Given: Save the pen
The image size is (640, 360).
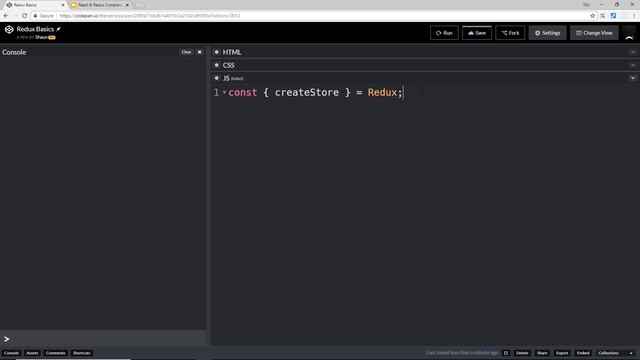Looking at the screenshot, I should [x=477, y=33].
